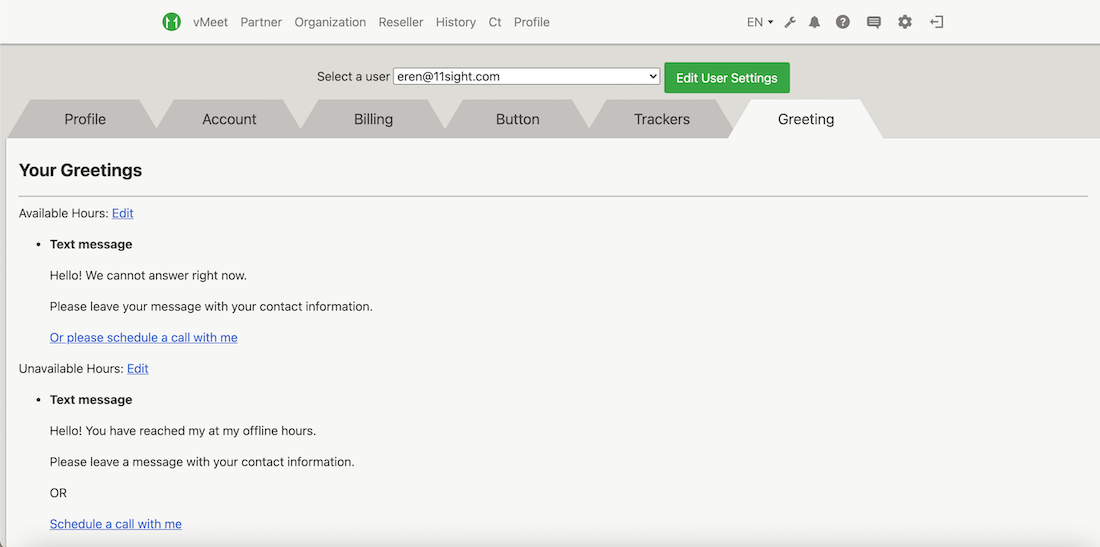
Task: Open the History menu item
Action: 456,22
